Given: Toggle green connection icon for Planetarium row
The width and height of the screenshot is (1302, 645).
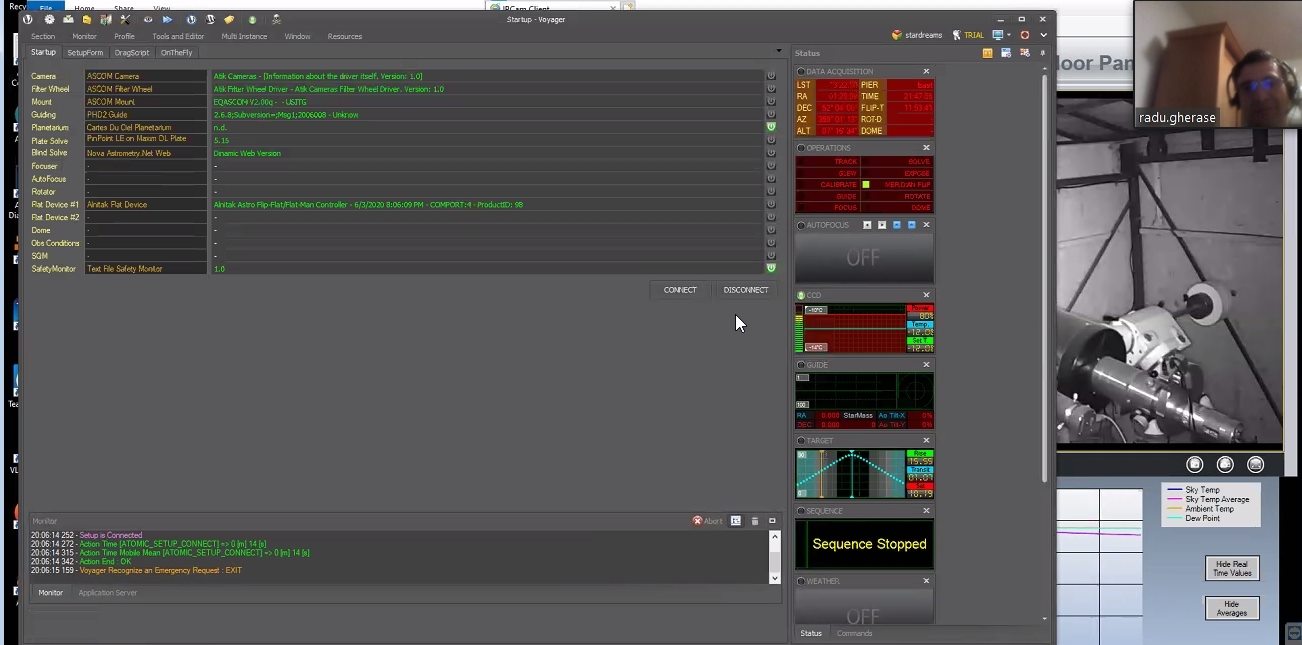Looking at the screenshot, I should tap(771, 127).
